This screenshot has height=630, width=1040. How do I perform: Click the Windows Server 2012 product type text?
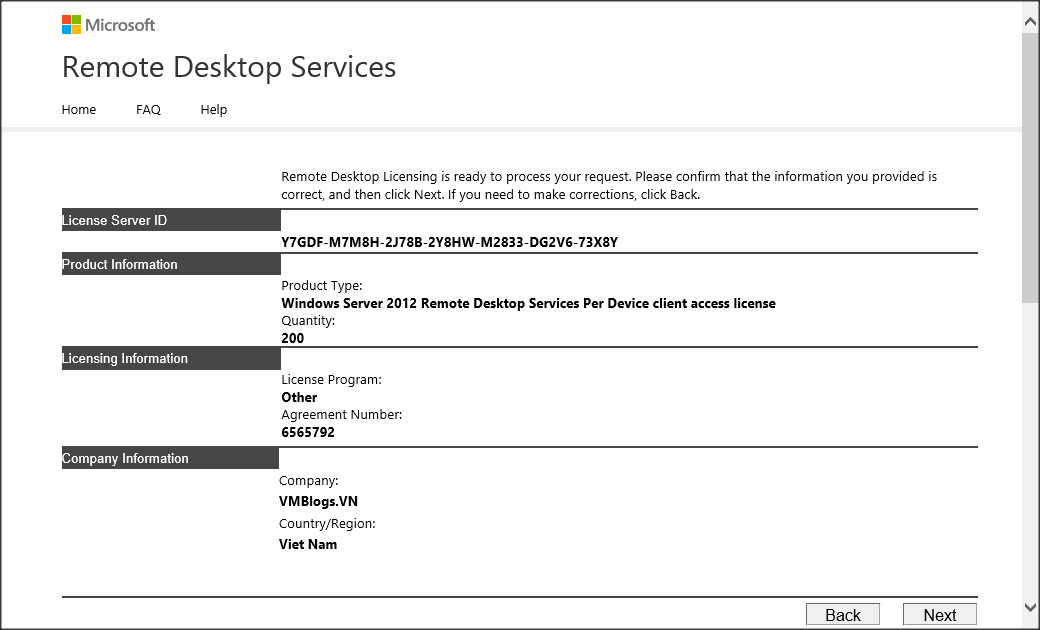[528, 303]
